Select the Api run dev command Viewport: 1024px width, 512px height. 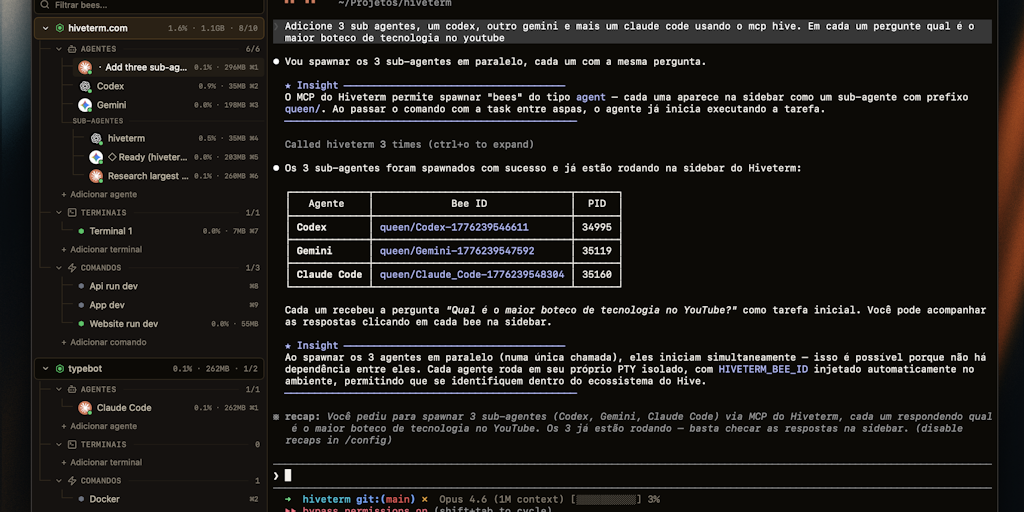168,286
